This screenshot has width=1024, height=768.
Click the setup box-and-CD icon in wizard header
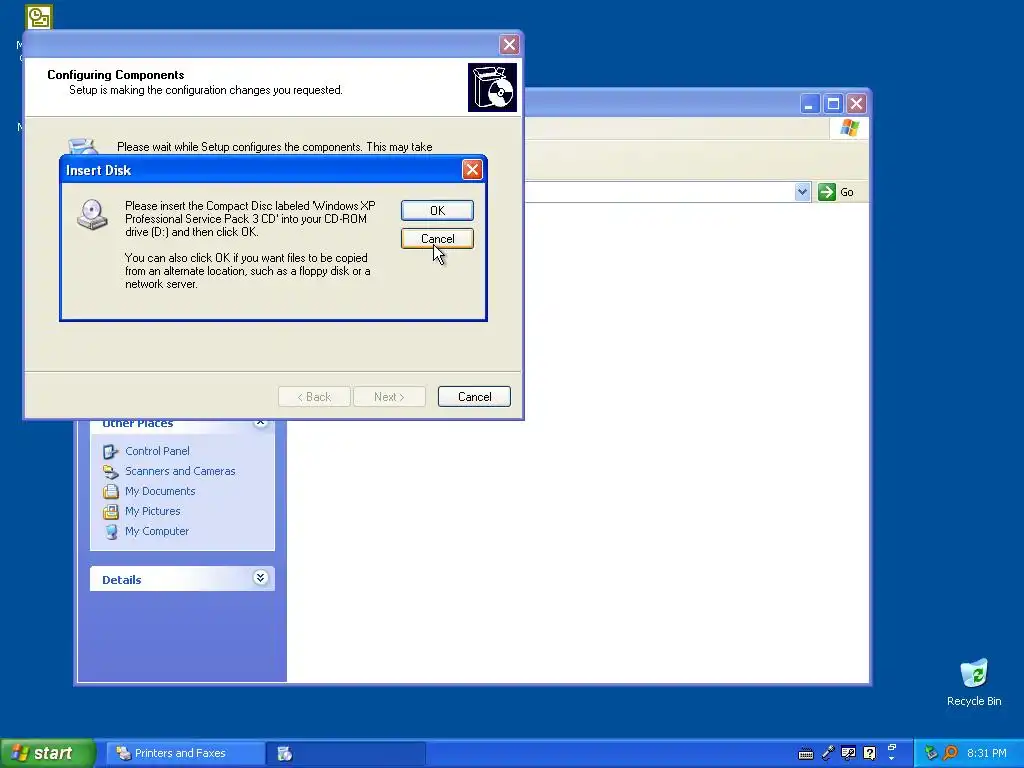[x=492, y=88]
